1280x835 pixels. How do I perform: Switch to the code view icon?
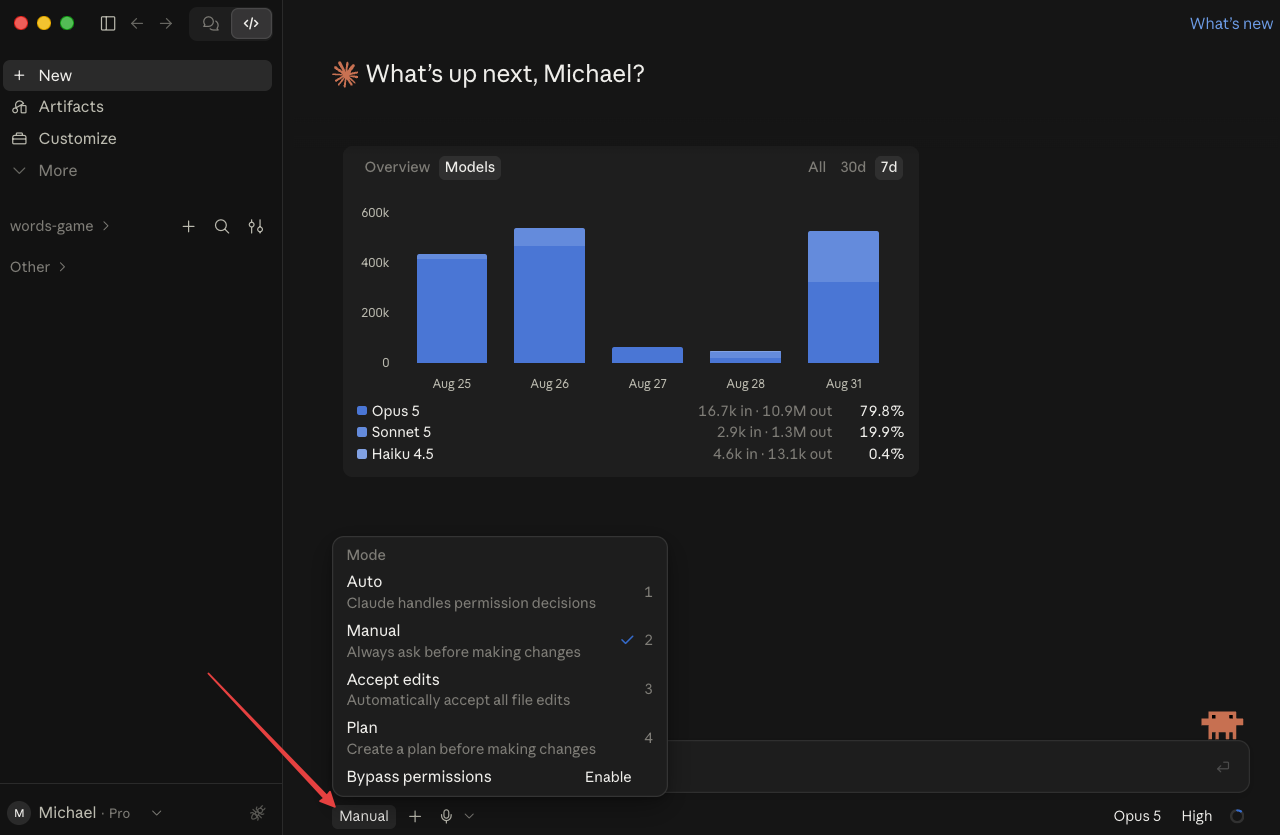251,23
